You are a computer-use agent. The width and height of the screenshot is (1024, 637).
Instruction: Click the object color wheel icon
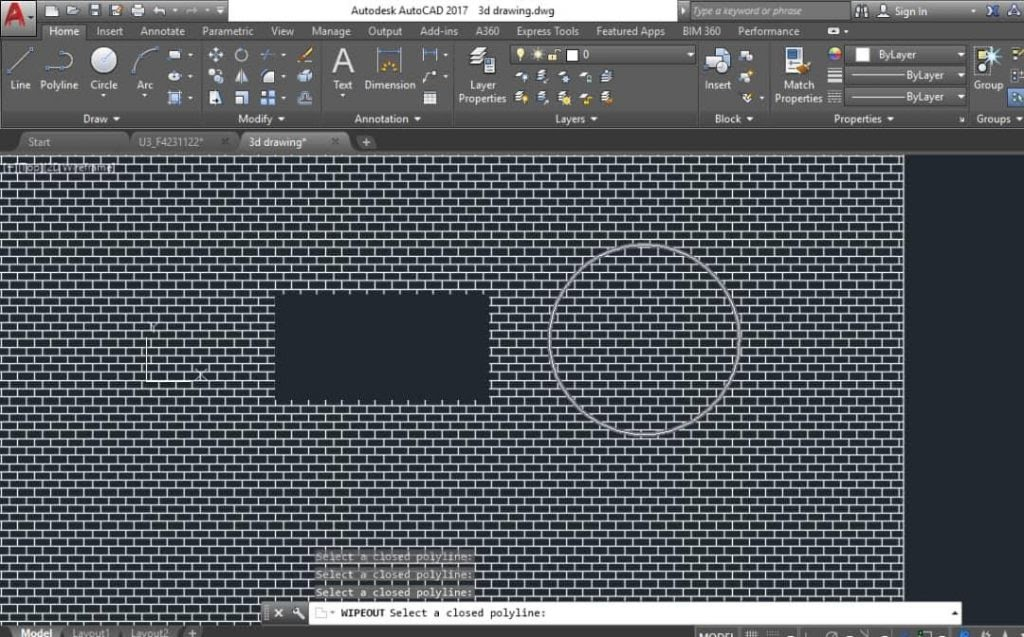(x=834, y=54)
